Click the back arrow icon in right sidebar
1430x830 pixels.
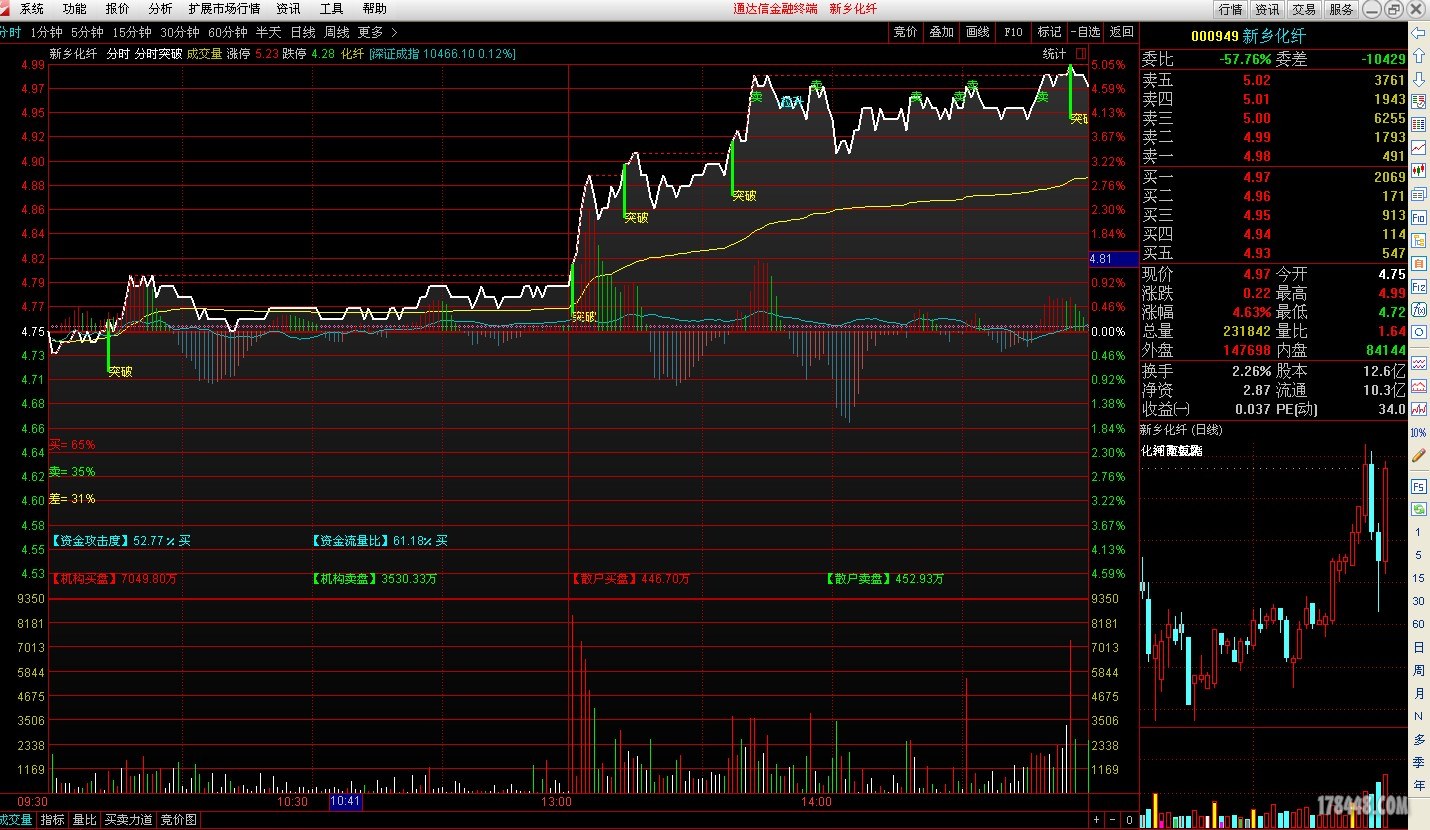(1418, 32)
